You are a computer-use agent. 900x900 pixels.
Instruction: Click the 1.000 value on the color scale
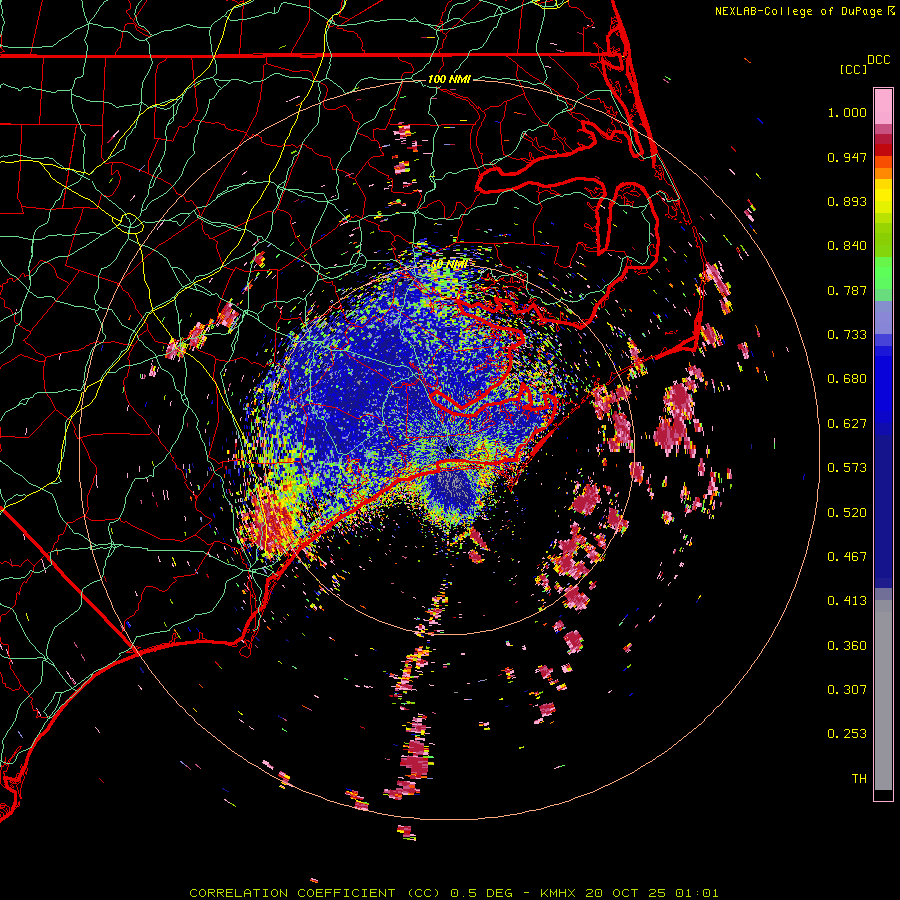coord(847,112)
